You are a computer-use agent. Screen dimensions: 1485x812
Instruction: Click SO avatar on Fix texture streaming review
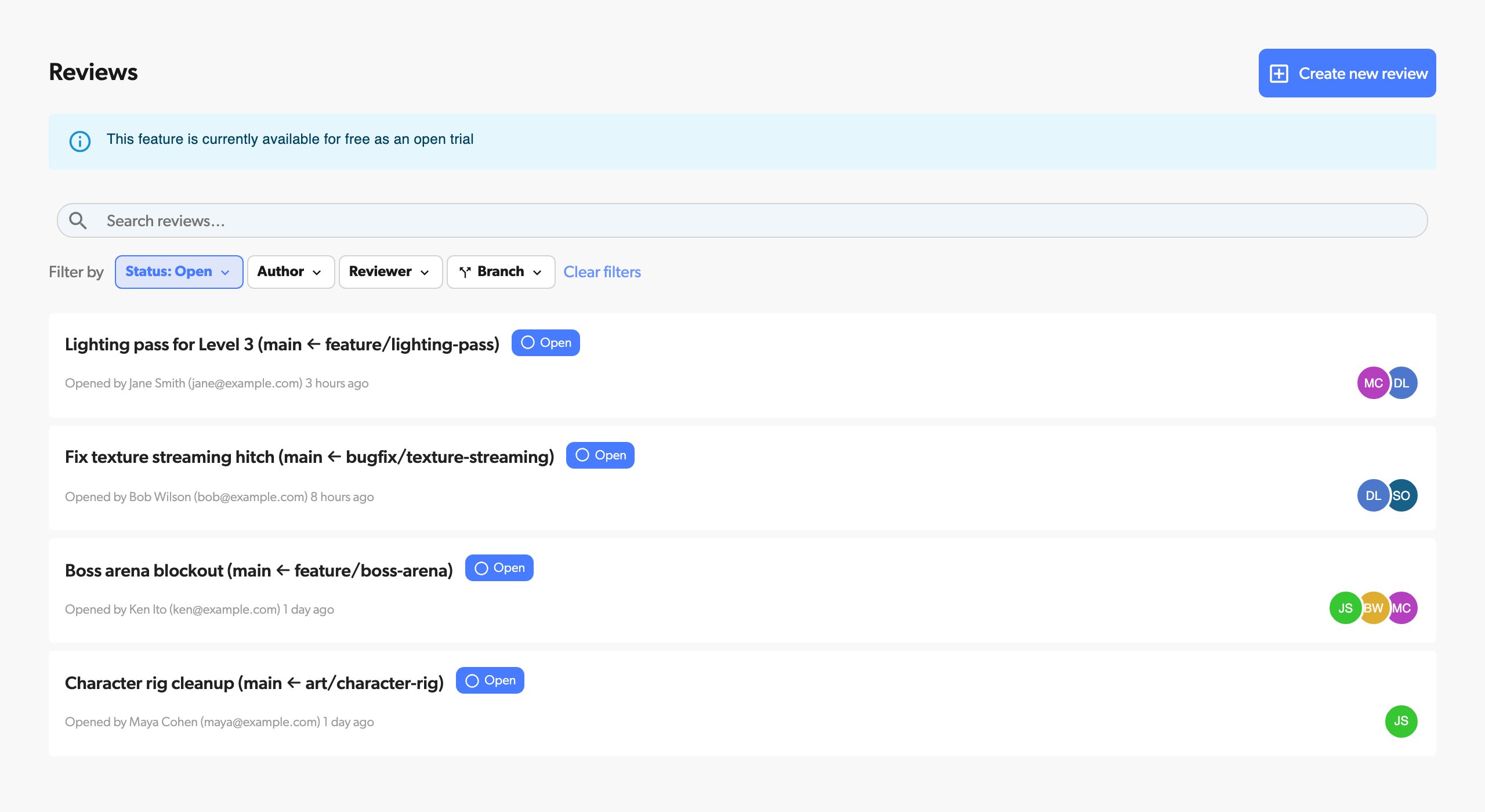coord(1404,495)
